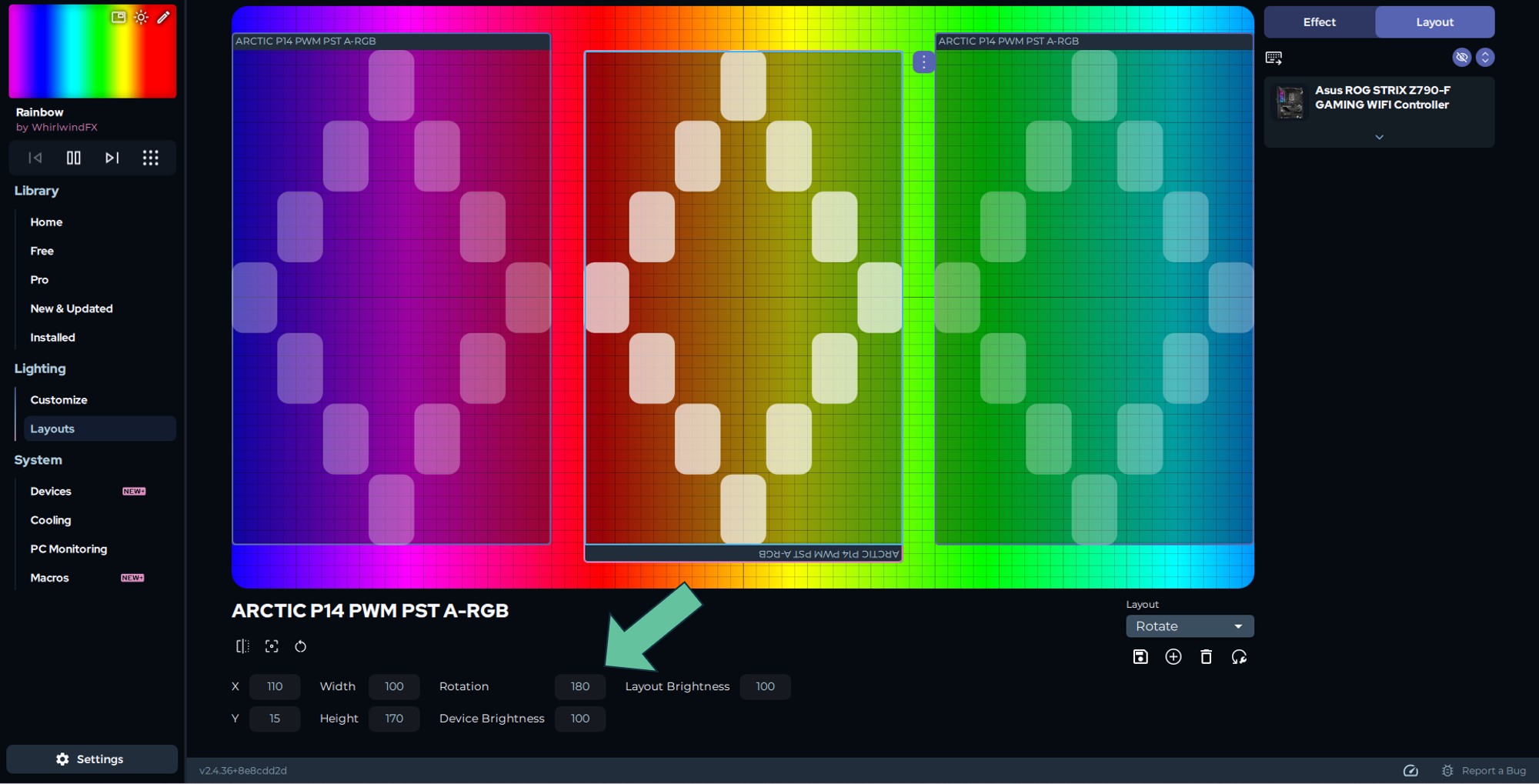
Task: Click the Report a Bug link
Action: pos(1493,770)
